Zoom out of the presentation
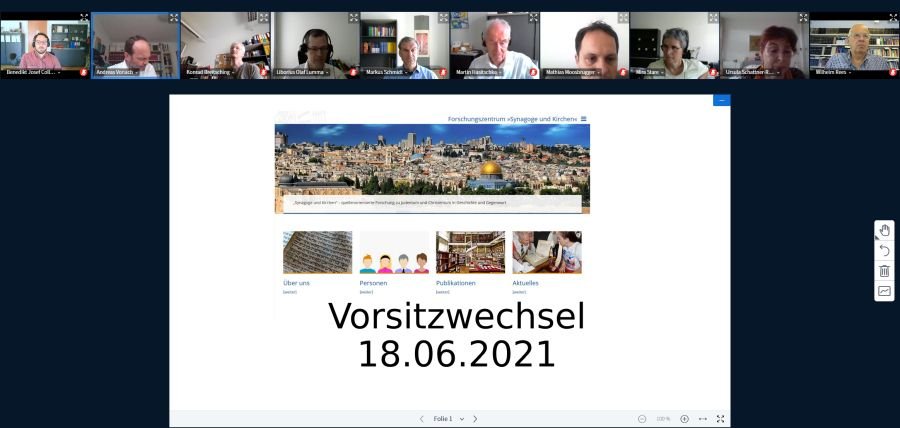900x428 pixels. click(x=642, y=419)
